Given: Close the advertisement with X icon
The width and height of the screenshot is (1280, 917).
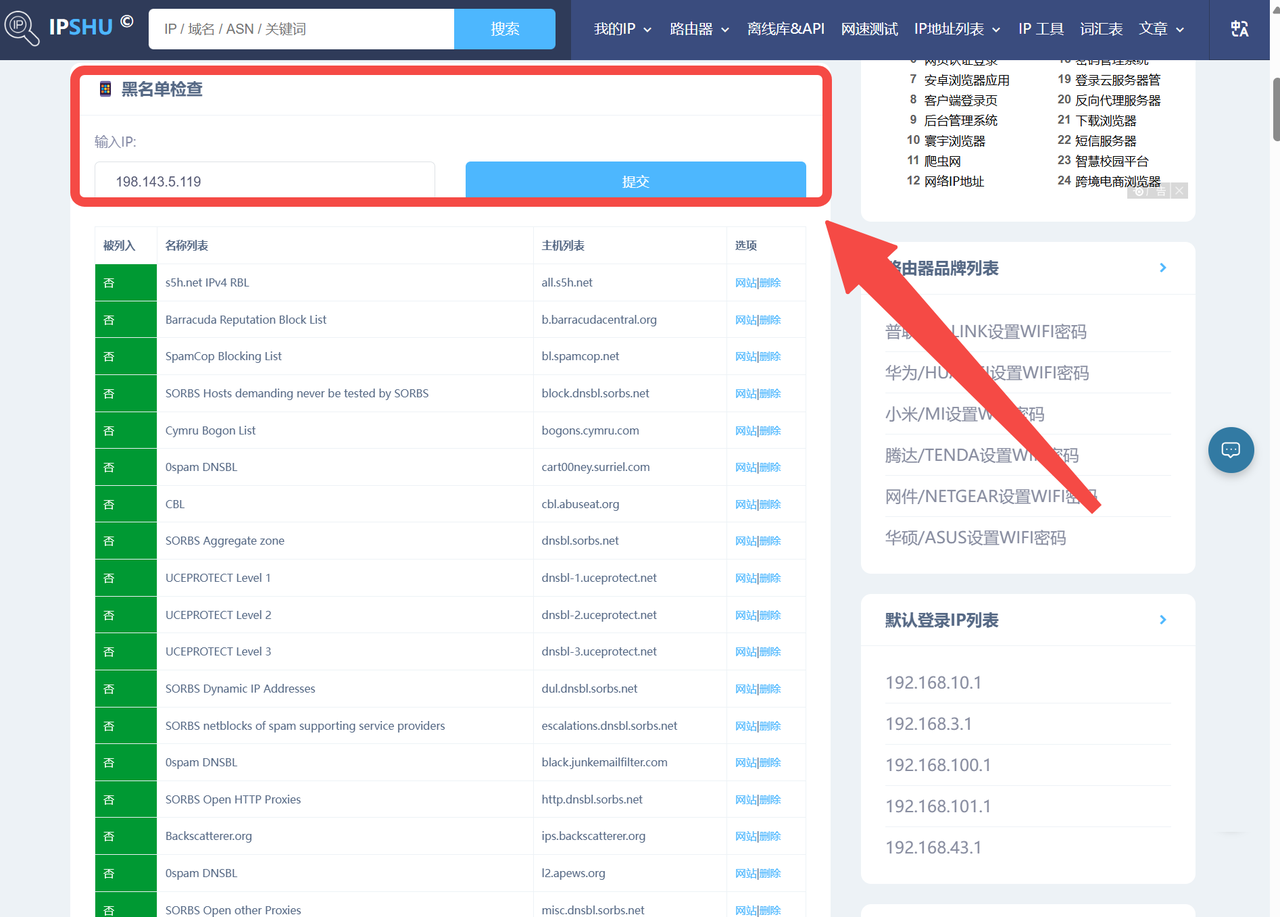Looking at the screenshot, I should pyautogui.click(x=1179, y=191).
